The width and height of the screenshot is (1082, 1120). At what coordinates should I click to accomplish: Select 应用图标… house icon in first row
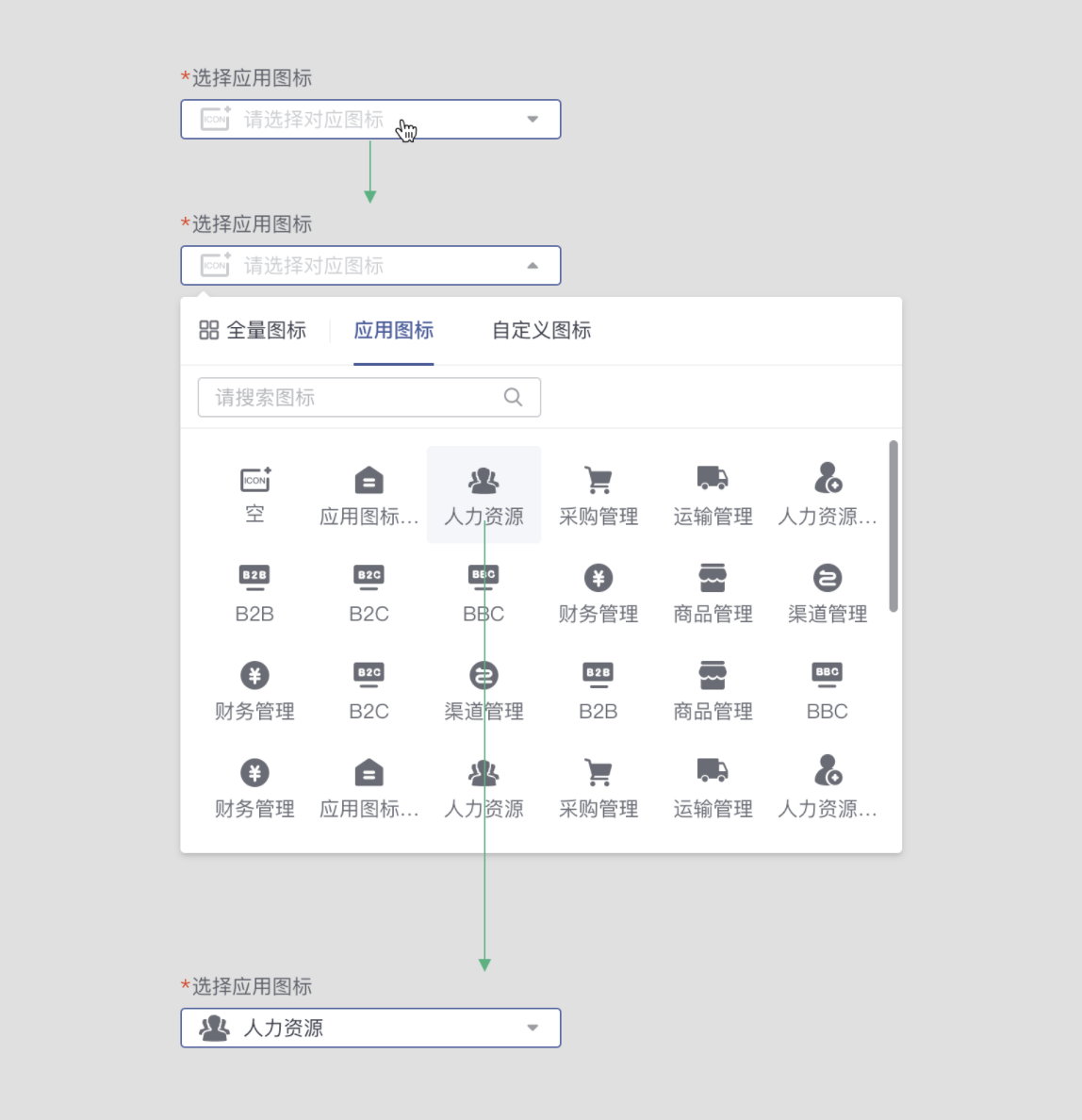pos(369,494)
